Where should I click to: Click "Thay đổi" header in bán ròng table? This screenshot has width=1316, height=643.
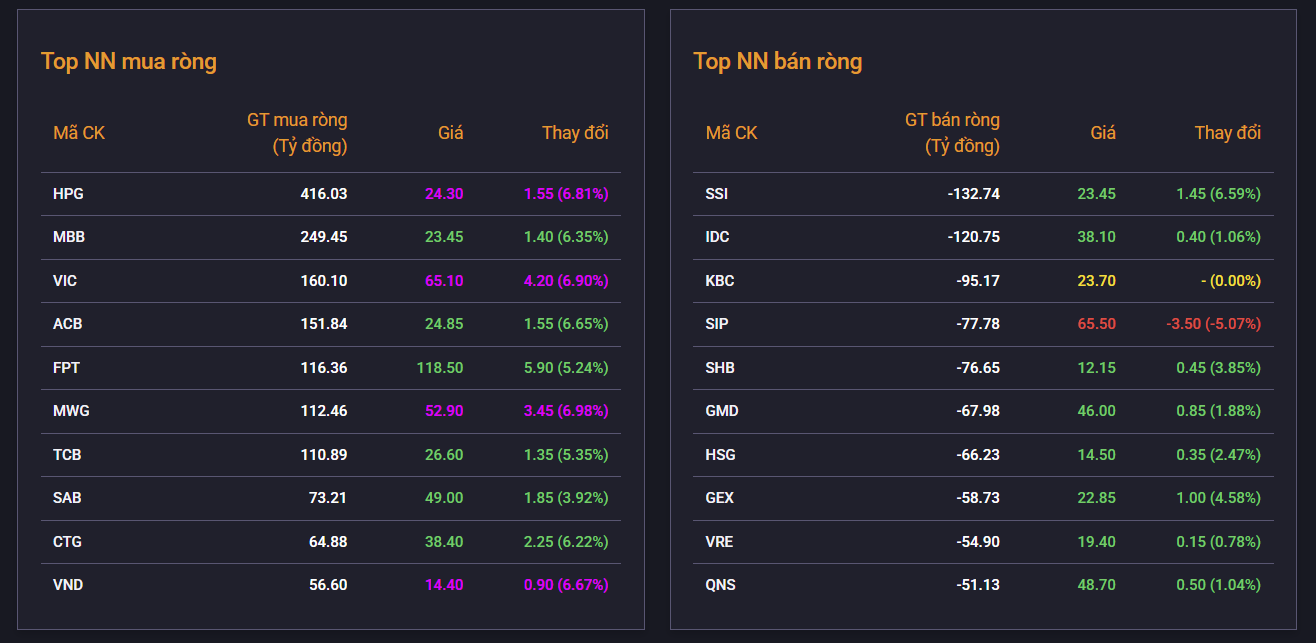(1228, 133)
